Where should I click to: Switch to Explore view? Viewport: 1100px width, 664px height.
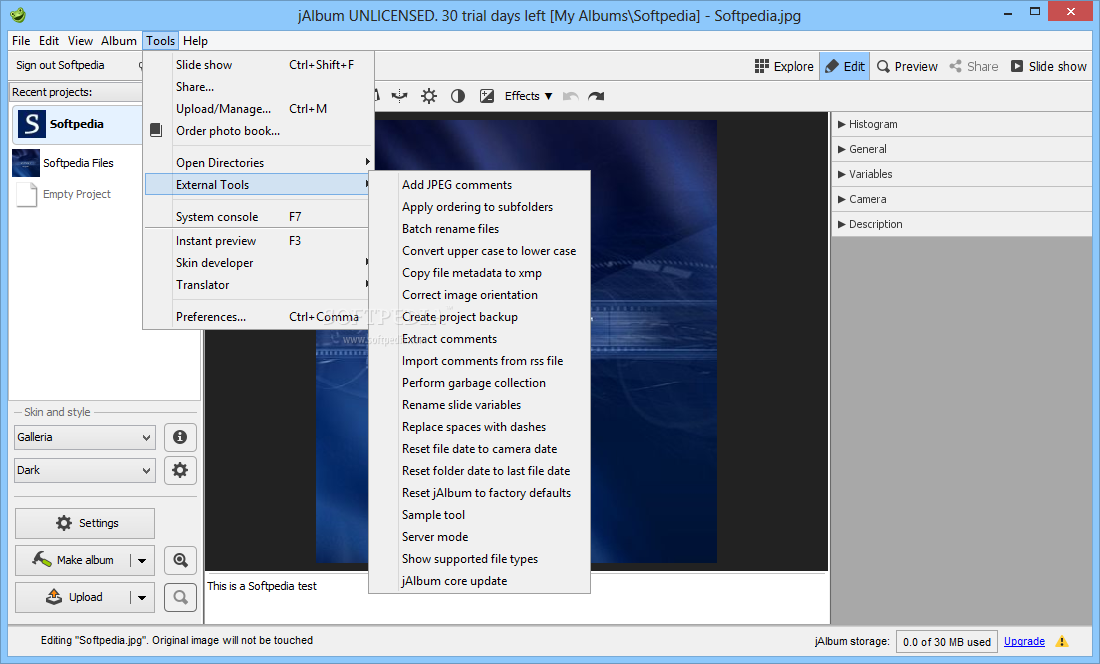784,67
